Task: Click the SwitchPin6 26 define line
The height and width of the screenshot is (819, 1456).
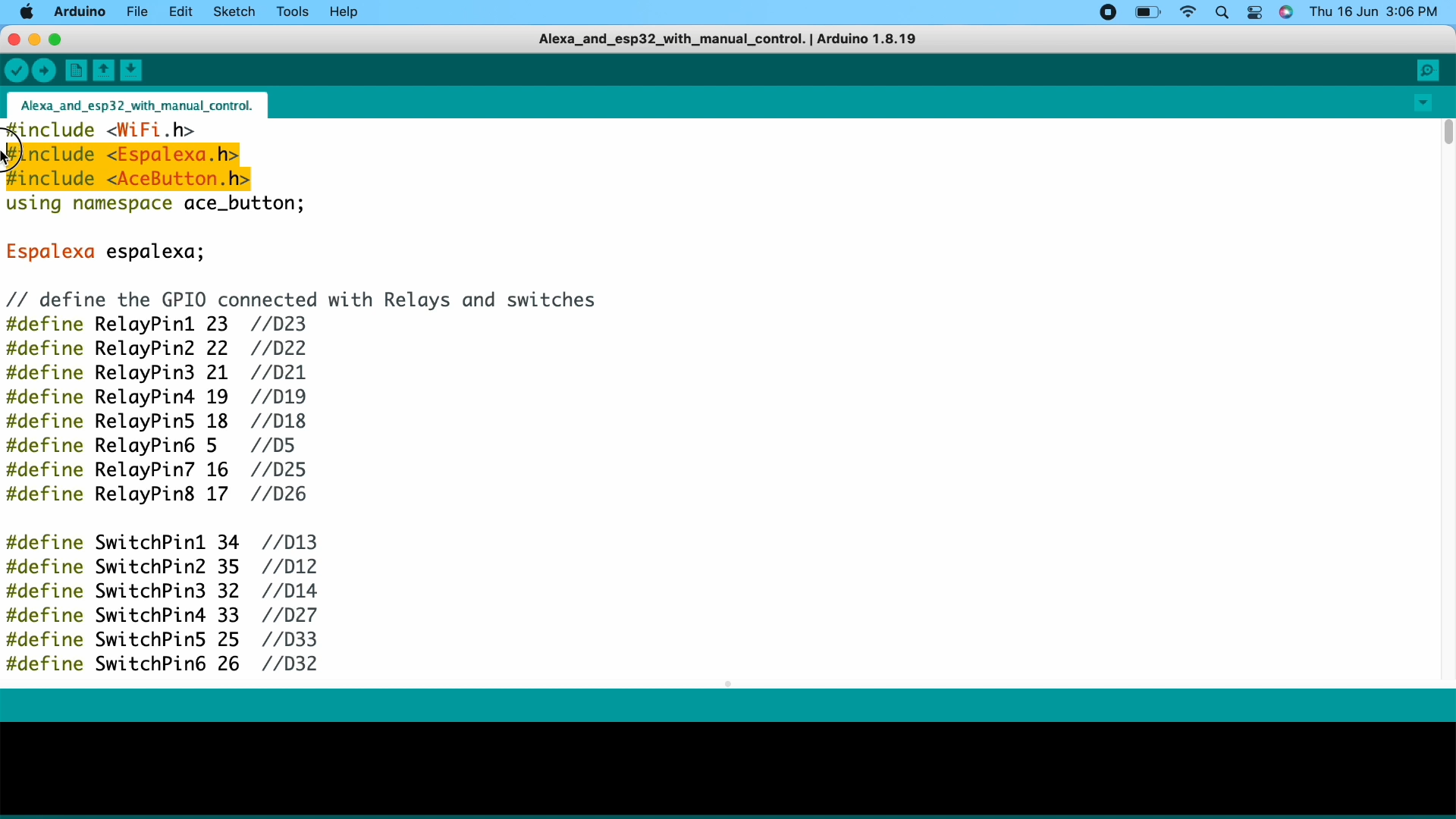Action: pyautogui.click(x=162, y=665)
